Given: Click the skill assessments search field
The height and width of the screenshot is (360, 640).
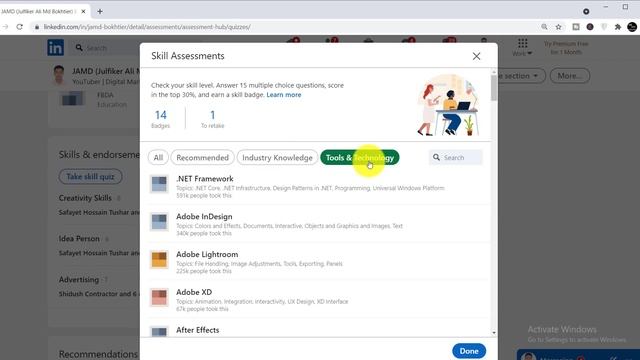Looking at the screenshot, I should click(x=456, y=158).
